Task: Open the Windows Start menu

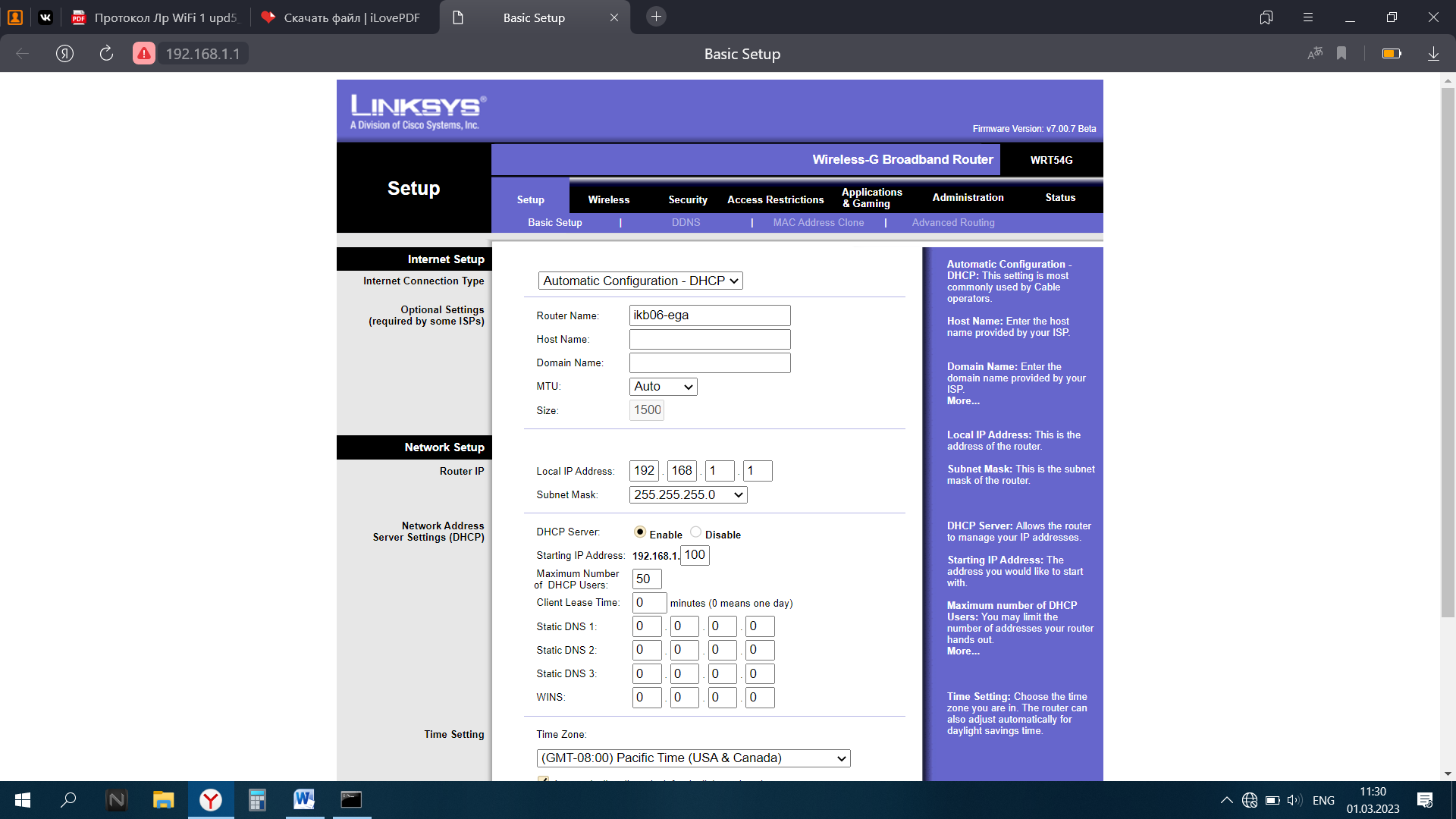Action: (23, 800)
